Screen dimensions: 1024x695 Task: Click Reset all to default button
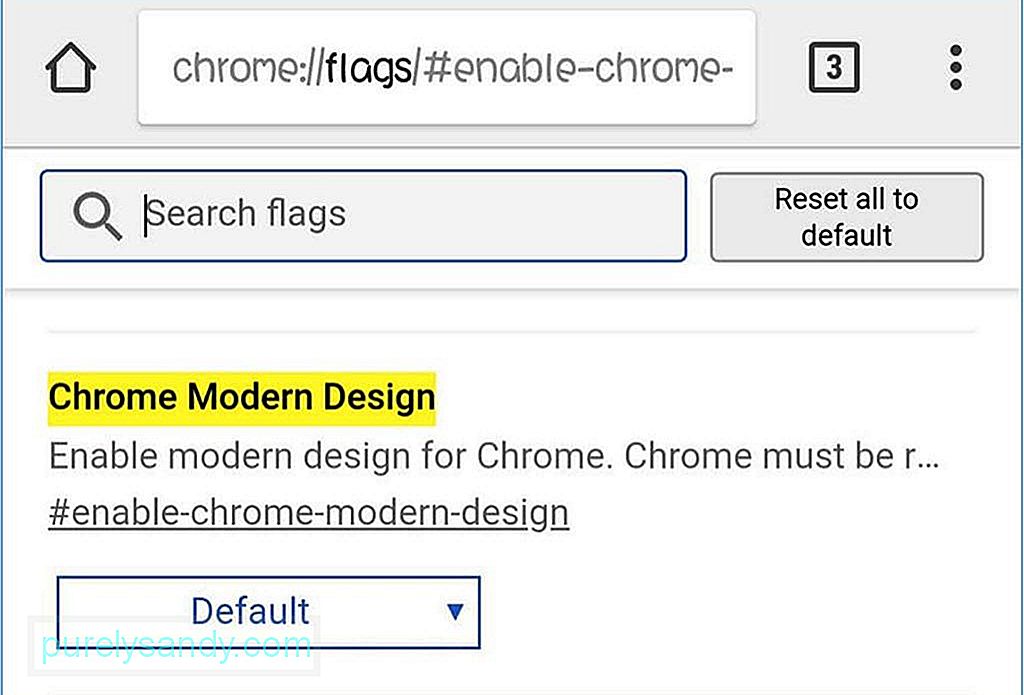click(x=846, y=217)
